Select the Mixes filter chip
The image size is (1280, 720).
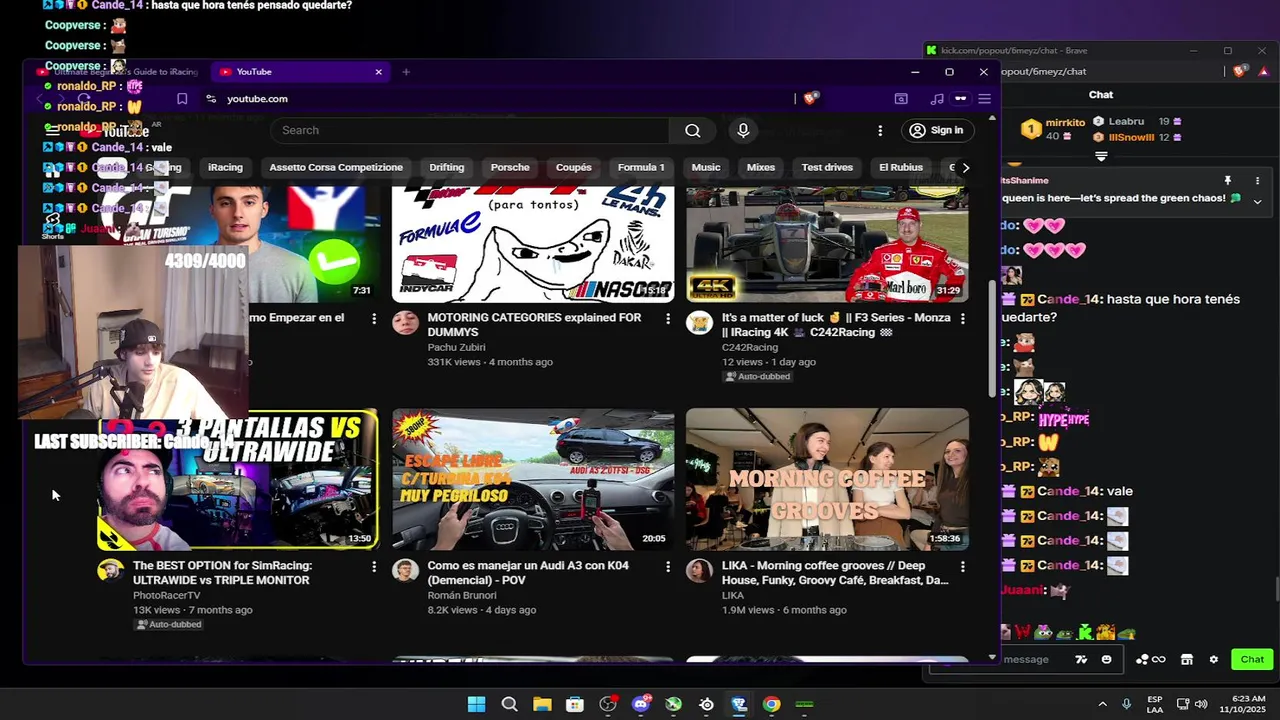[x=761, y=167]
